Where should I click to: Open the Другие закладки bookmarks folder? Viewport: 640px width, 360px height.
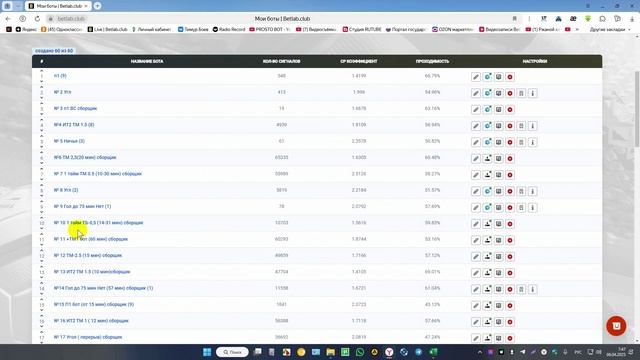[x=610, y=29]
